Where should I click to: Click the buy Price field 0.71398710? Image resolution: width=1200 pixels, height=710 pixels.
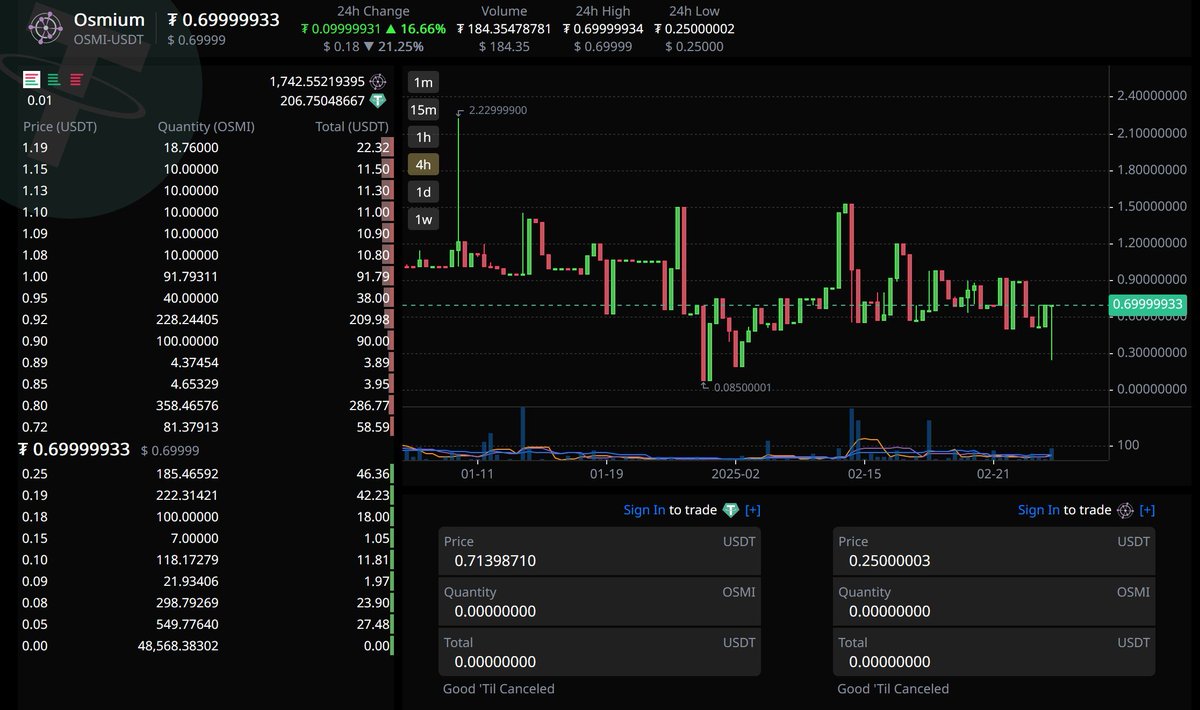[x=600, y=551]
